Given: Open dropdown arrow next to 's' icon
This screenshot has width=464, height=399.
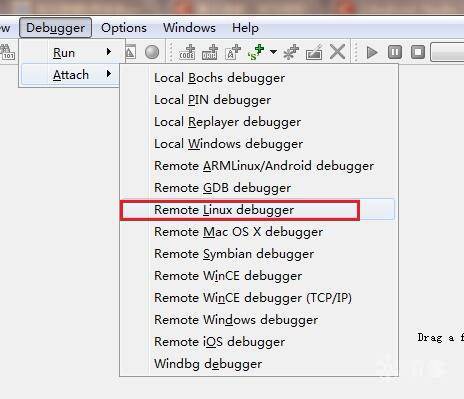Looking at the screenshot, I should 273,52.
